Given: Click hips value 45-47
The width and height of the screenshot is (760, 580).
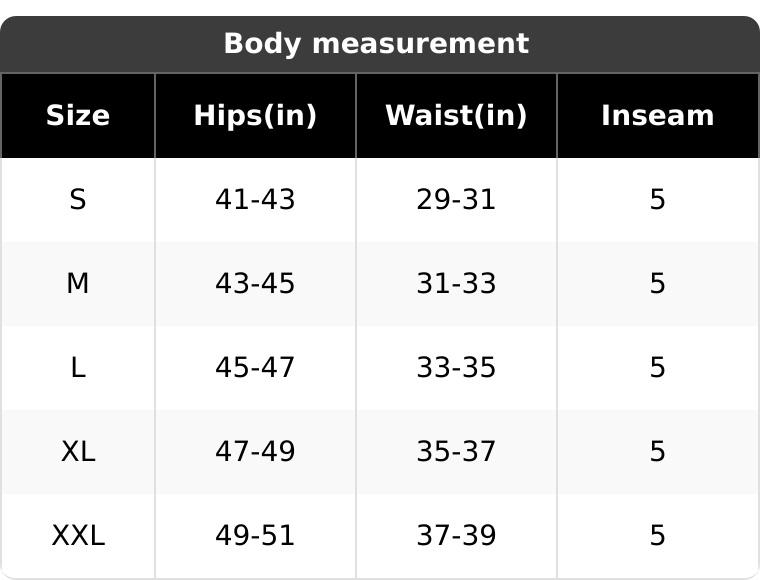Looking at the screenshot, I should tap(255, 368).
